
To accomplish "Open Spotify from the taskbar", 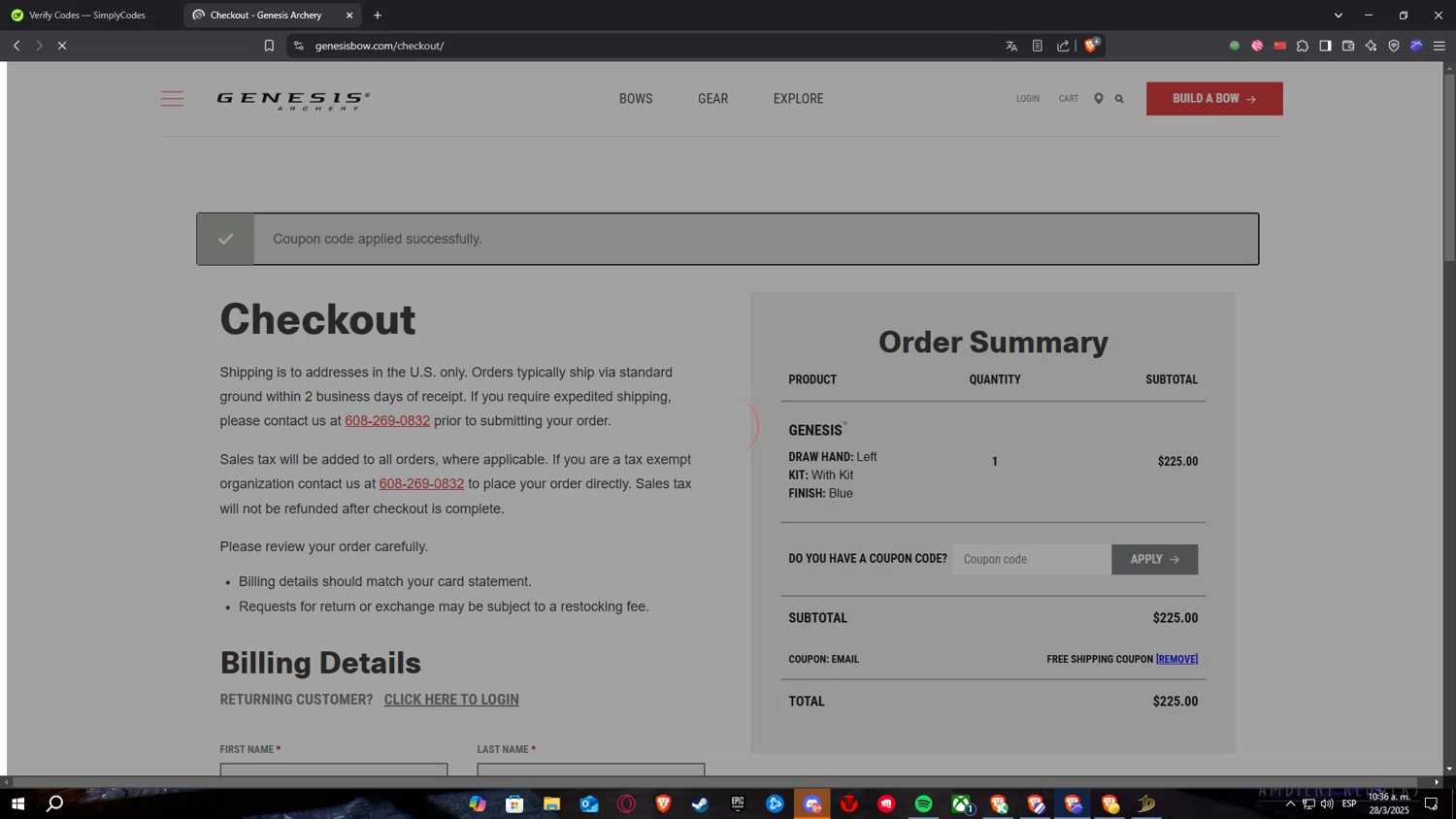I will coord(923,803).
